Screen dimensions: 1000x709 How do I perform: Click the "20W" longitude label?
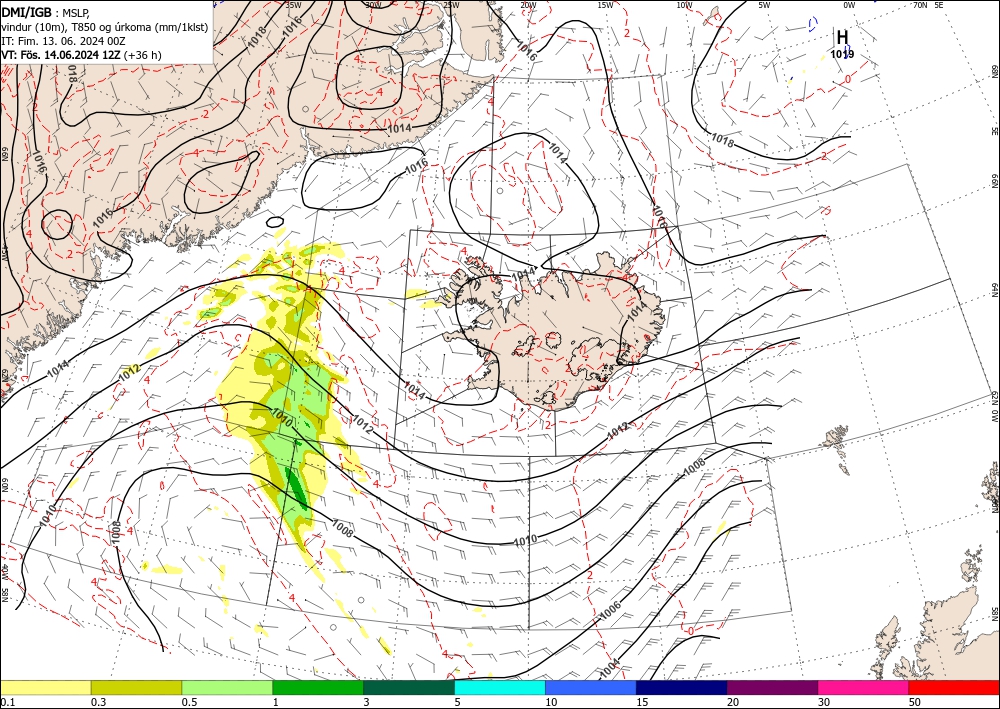tap(528, 4)
